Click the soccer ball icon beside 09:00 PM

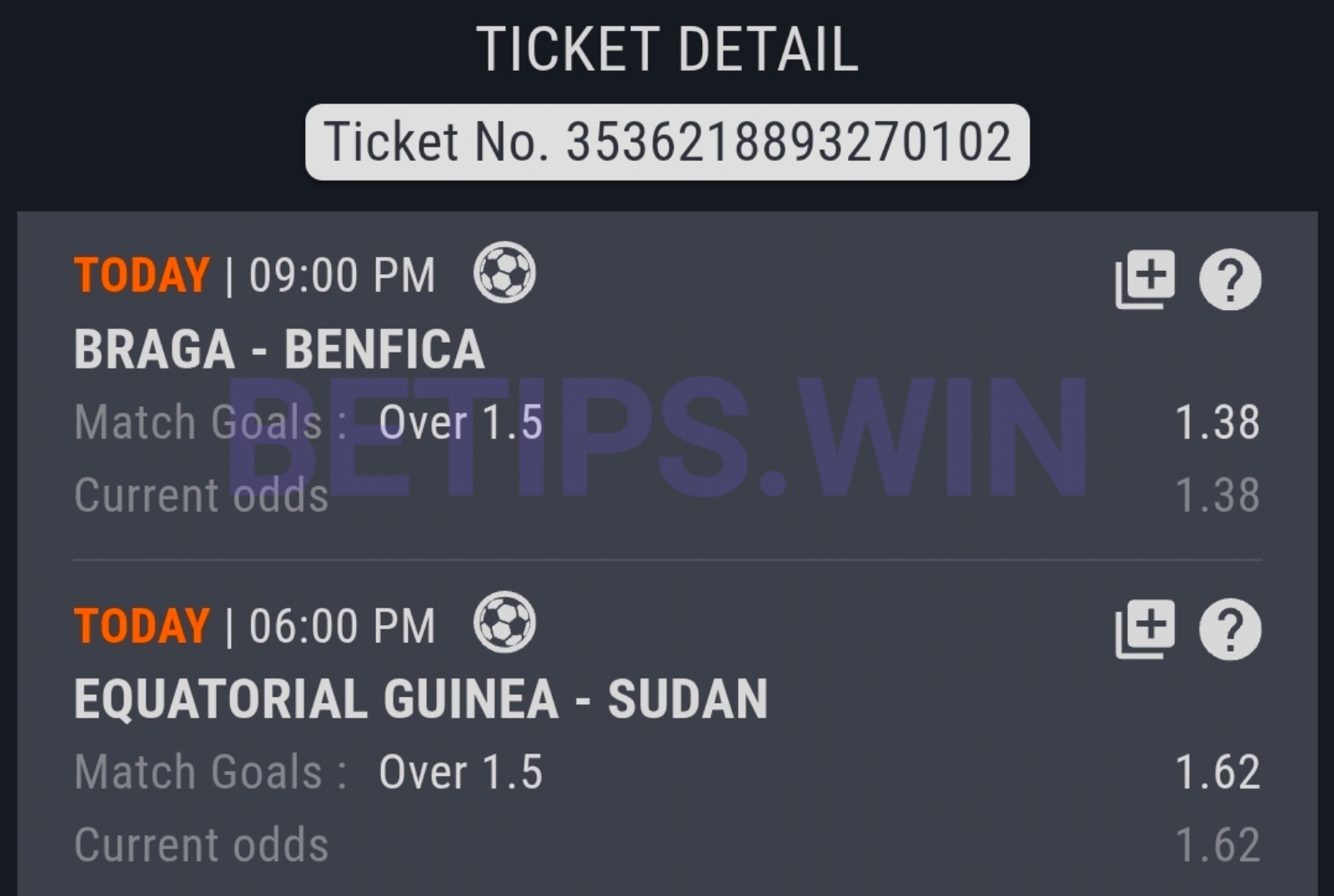(x=504, y=273)
